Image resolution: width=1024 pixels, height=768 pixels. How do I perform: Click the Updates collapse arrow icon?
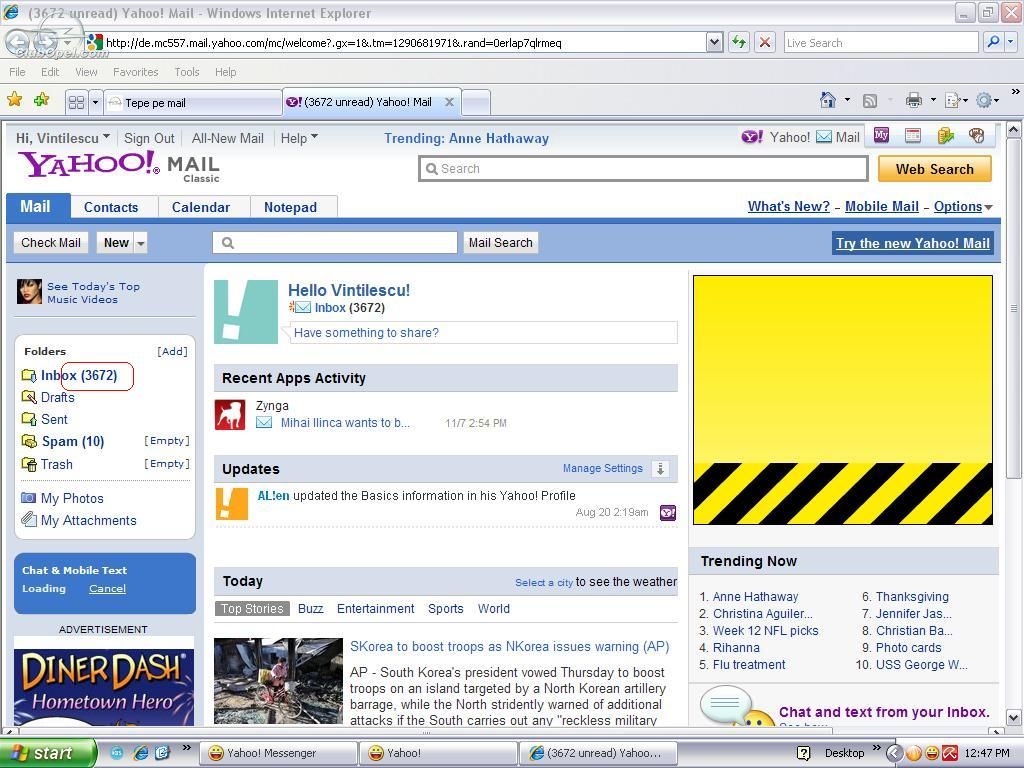[660, 468]
